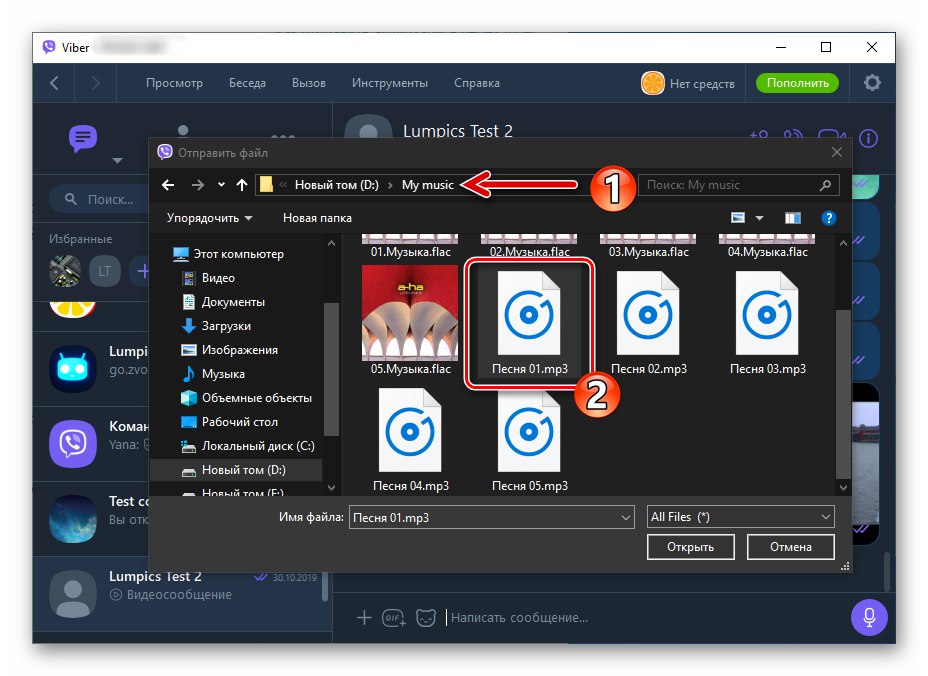The image size is (928, 676).
Task: Click the Открыть button
Action: click(691, 547)
